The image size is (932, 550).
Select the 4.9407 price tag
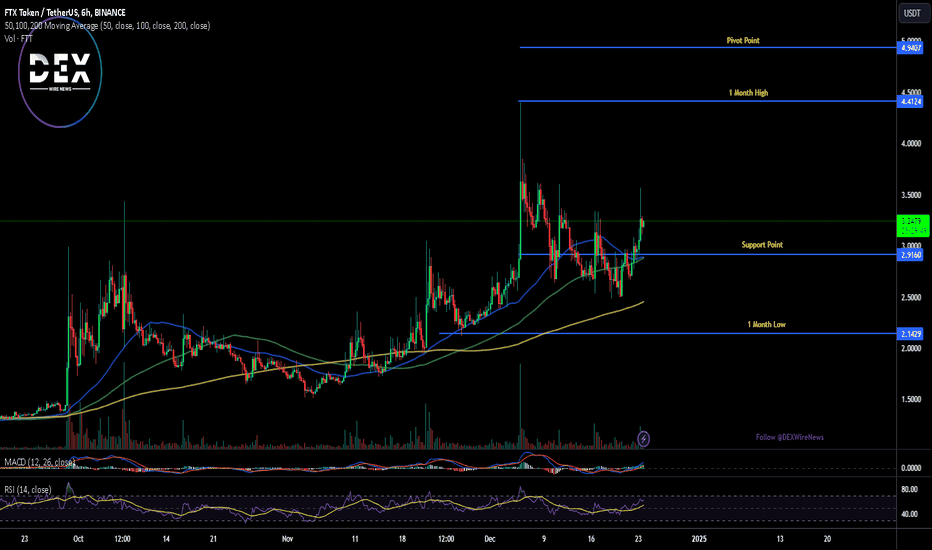pos(911,48)
